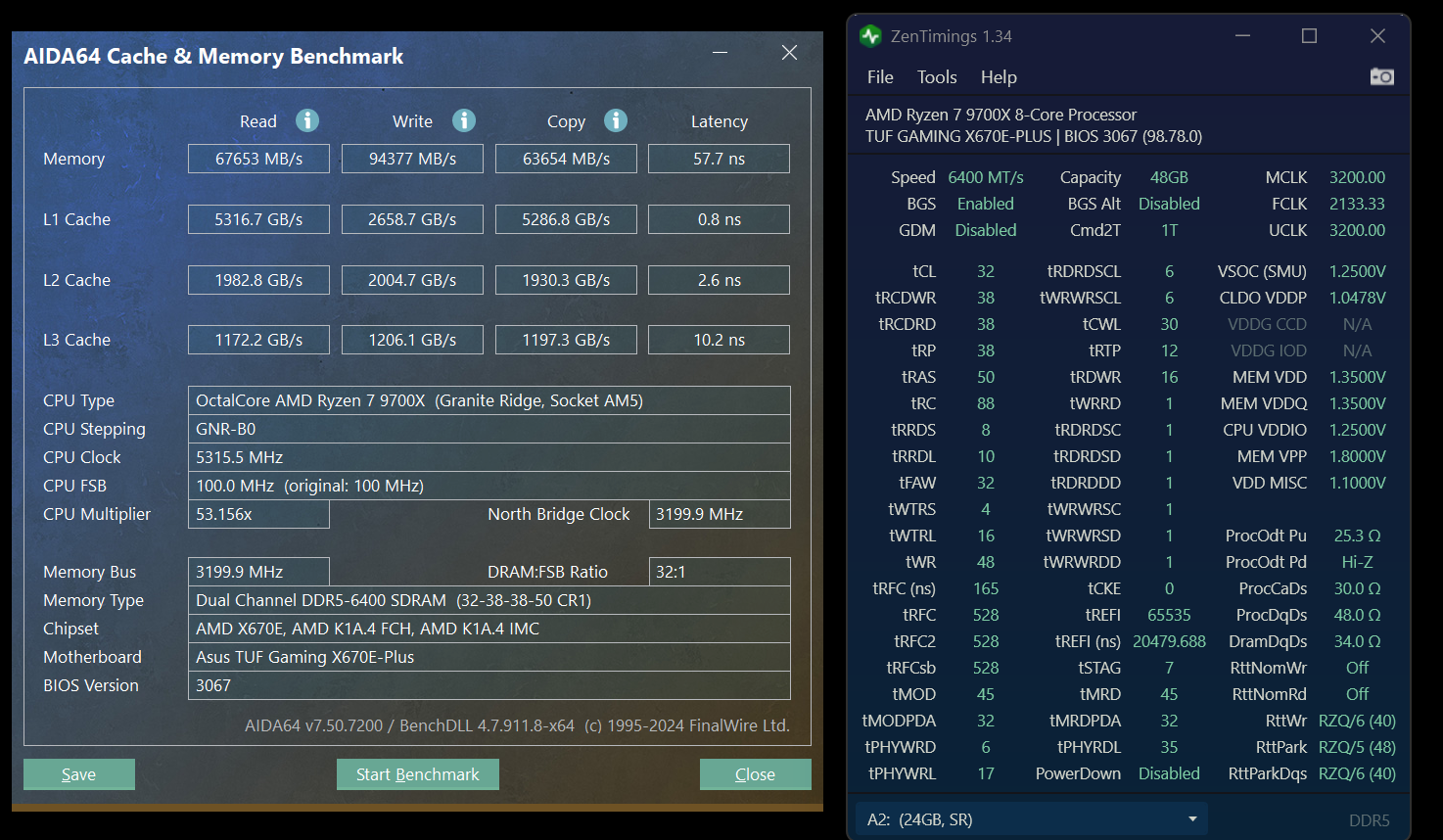The width and height of the screenshot is (1443, 840).
Task: Click the L3 Cache Copy 1197.3 GB/s field
Action: coord(566,340)
